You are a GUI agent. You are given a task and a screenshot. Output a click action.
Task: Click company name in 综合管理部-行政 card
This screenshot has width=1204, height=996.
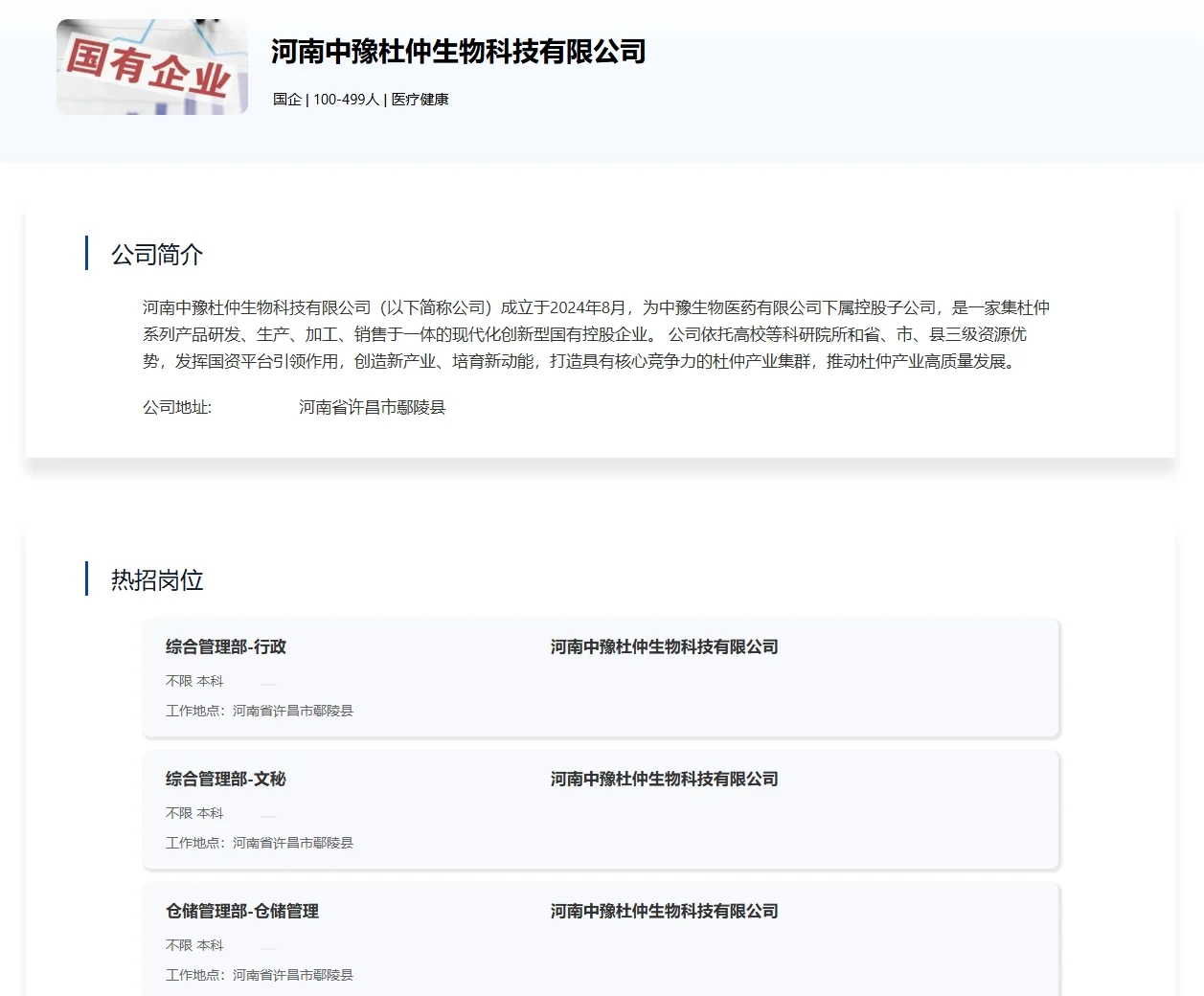(665, 646)
